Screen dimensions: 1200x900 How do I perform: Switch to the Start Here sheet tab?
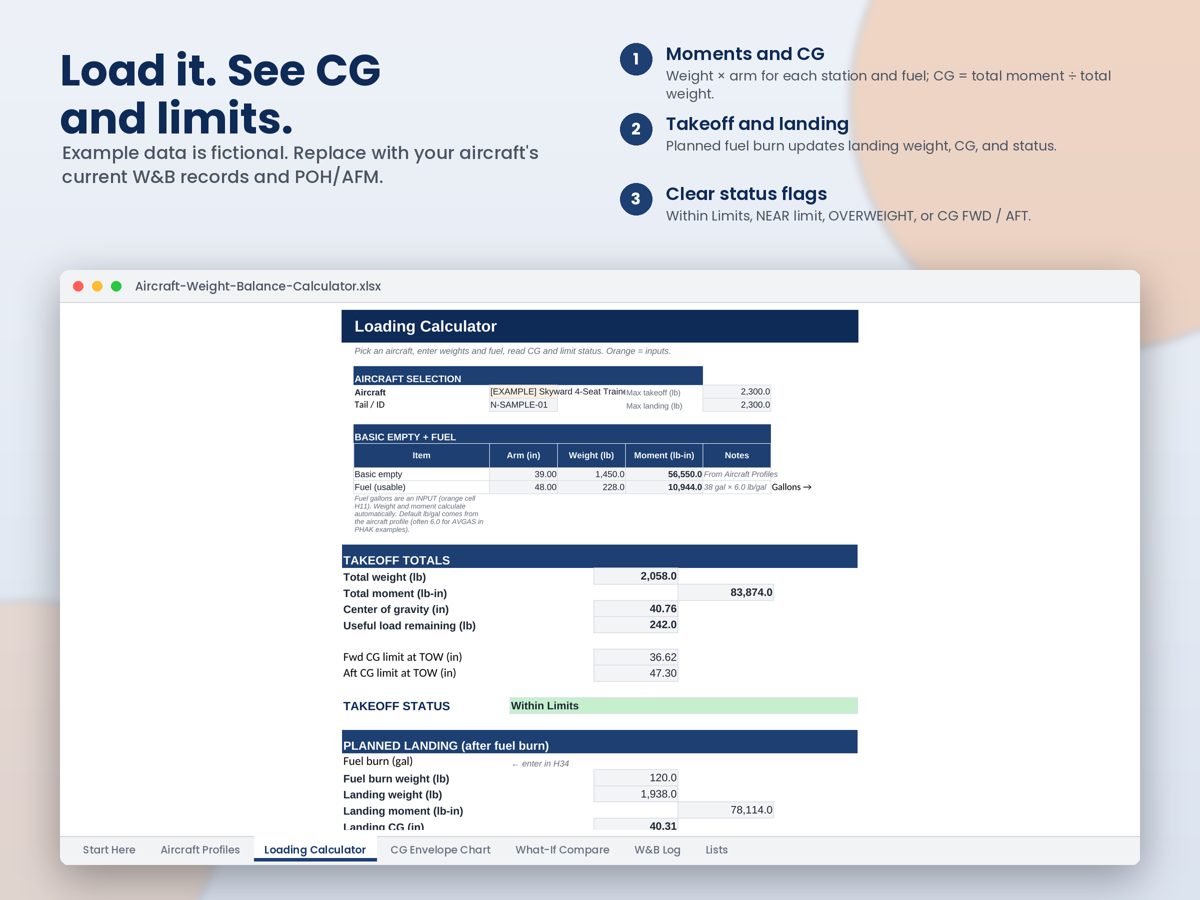pos(109,850)
